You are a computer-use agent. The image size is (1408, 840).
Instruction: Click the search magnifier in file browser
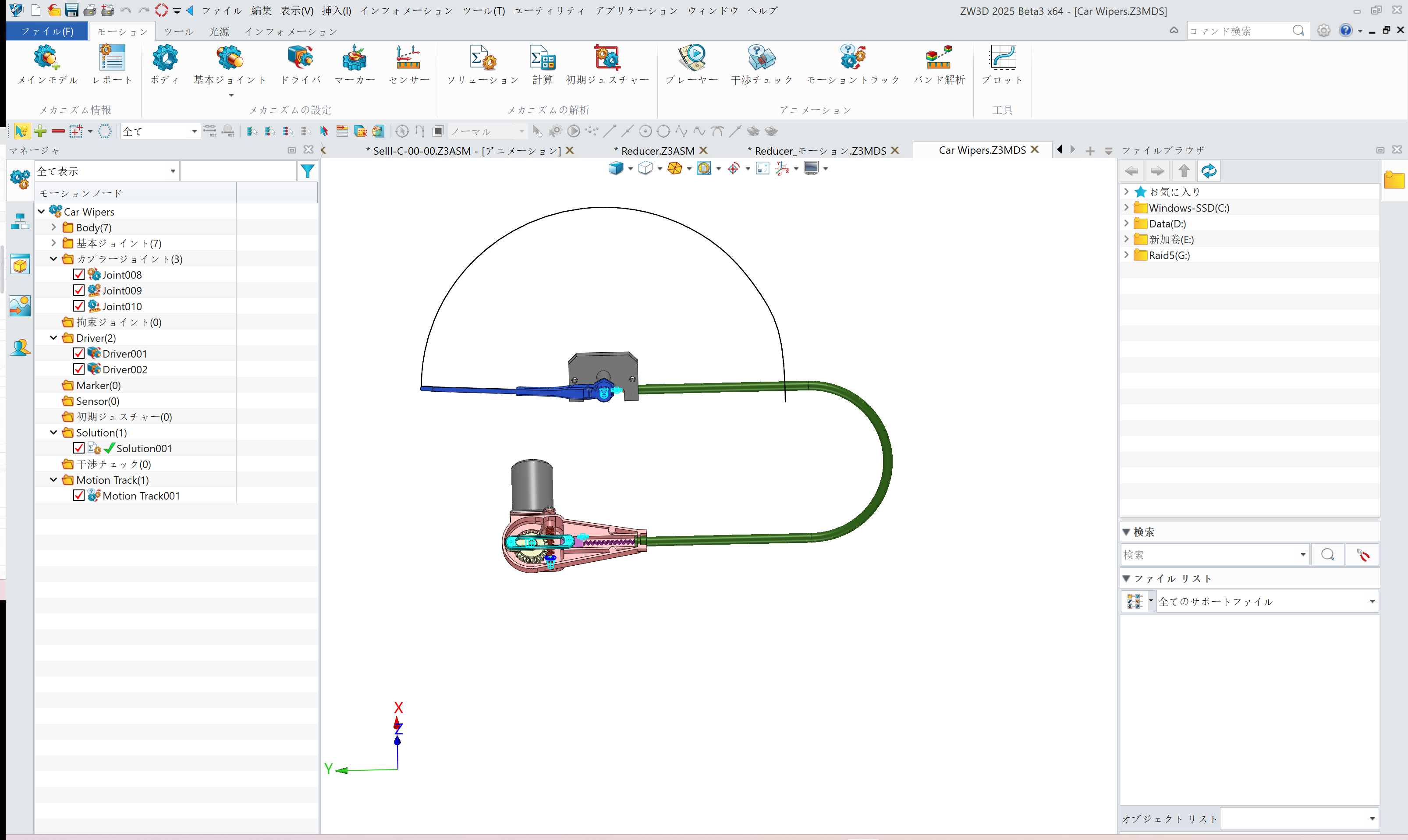tap(1327, 554)
